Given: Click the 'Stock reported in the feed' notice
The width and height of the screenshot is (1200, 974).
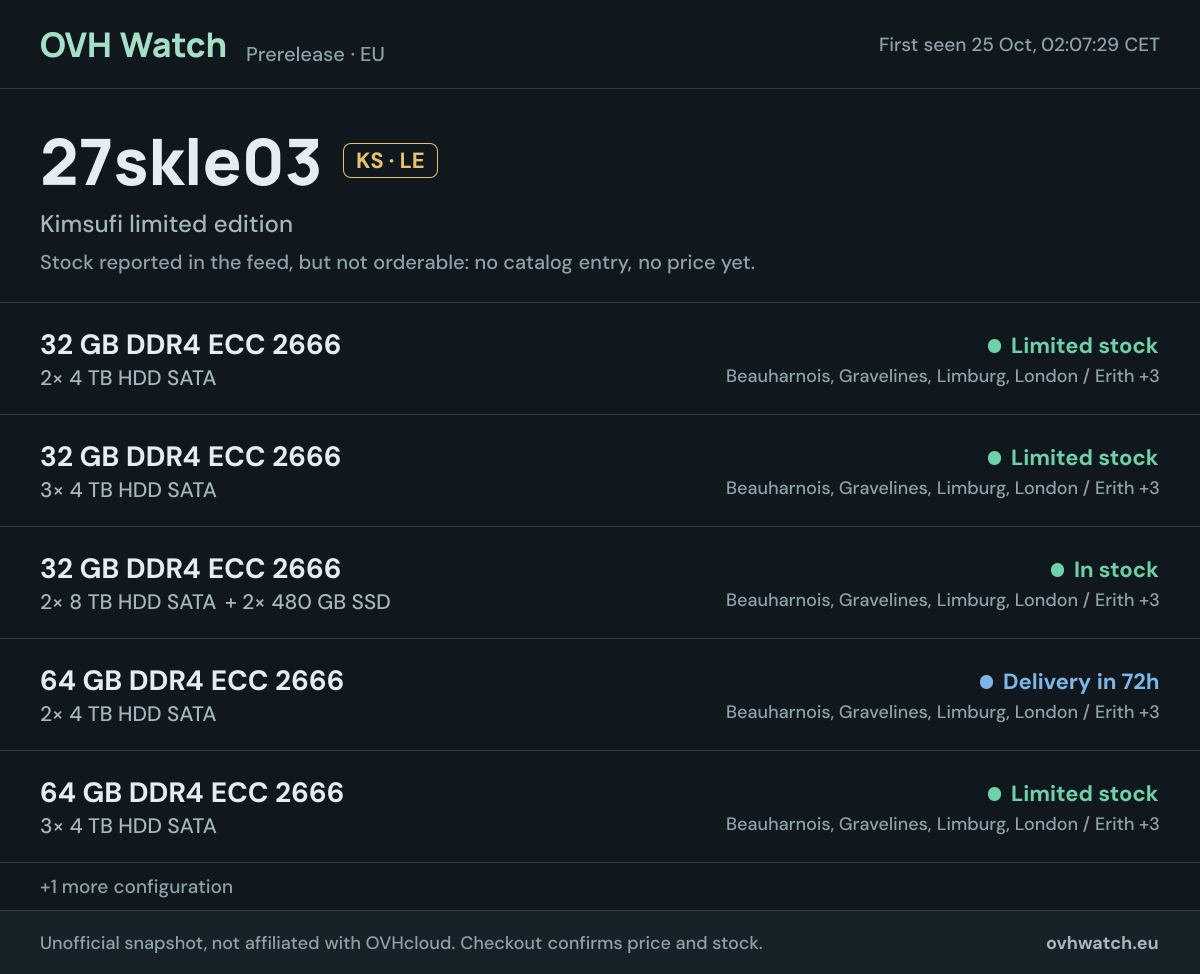Looking at the screenshot, I should pos(397,263).
